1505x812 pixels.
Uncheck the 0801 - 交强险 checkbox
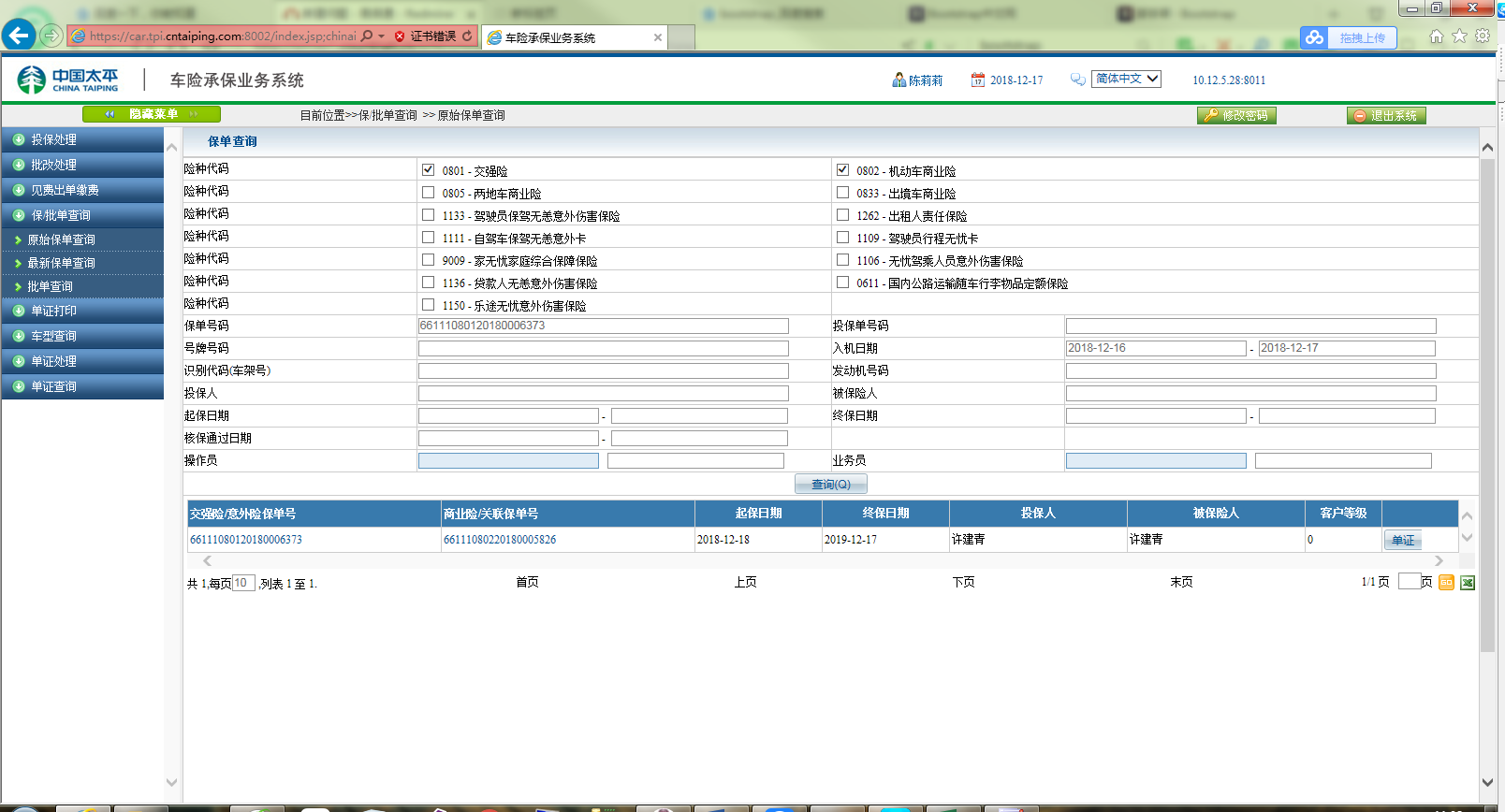pyautogui.click(x=428, y=170)
